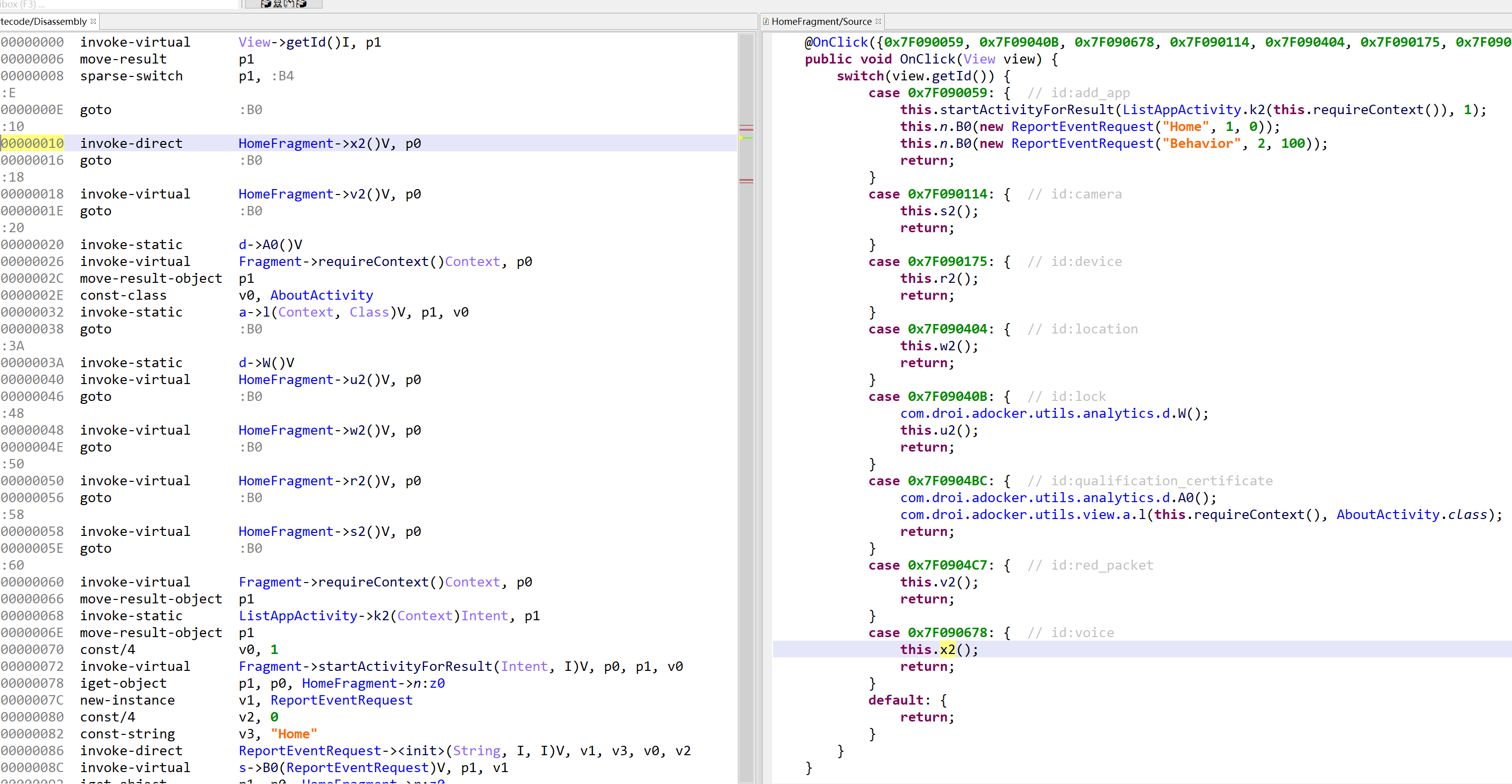This screenshot has height=784, width=1512.
Task: Click AboutActivity in the const-class instruction
Action: point(321,295)
